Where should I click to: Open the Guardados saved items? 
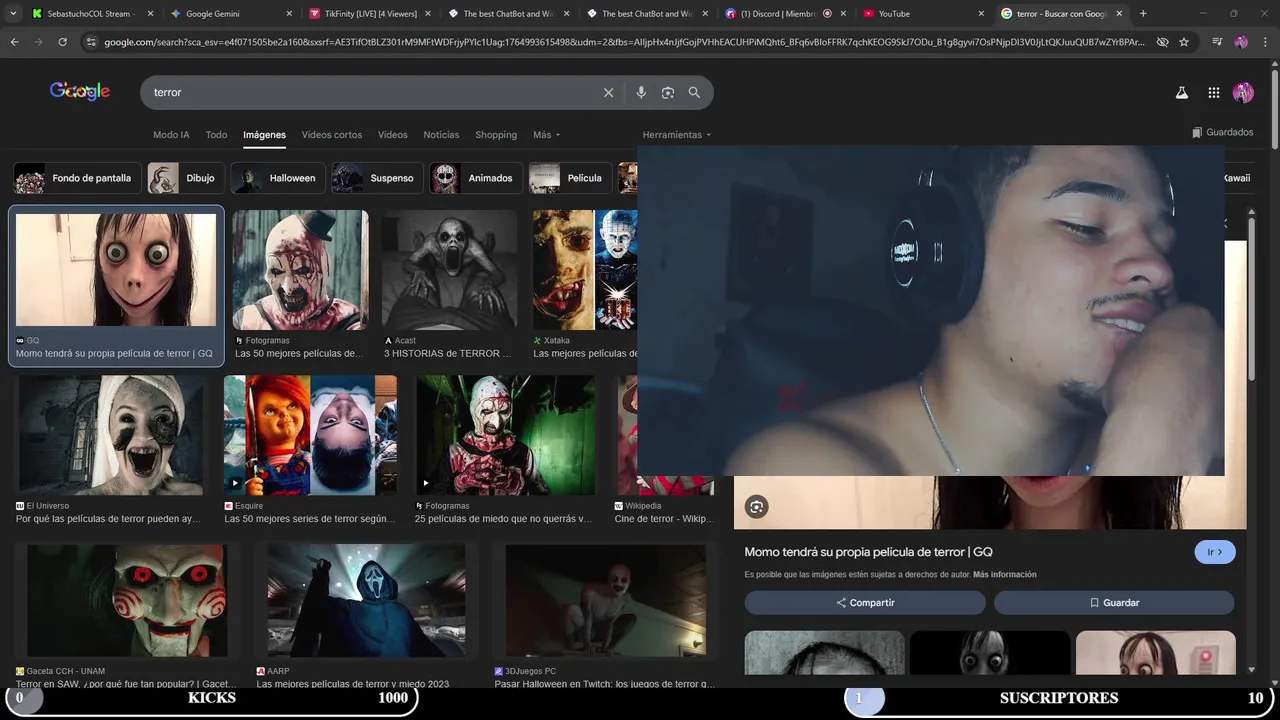(x=1223, y=132)
